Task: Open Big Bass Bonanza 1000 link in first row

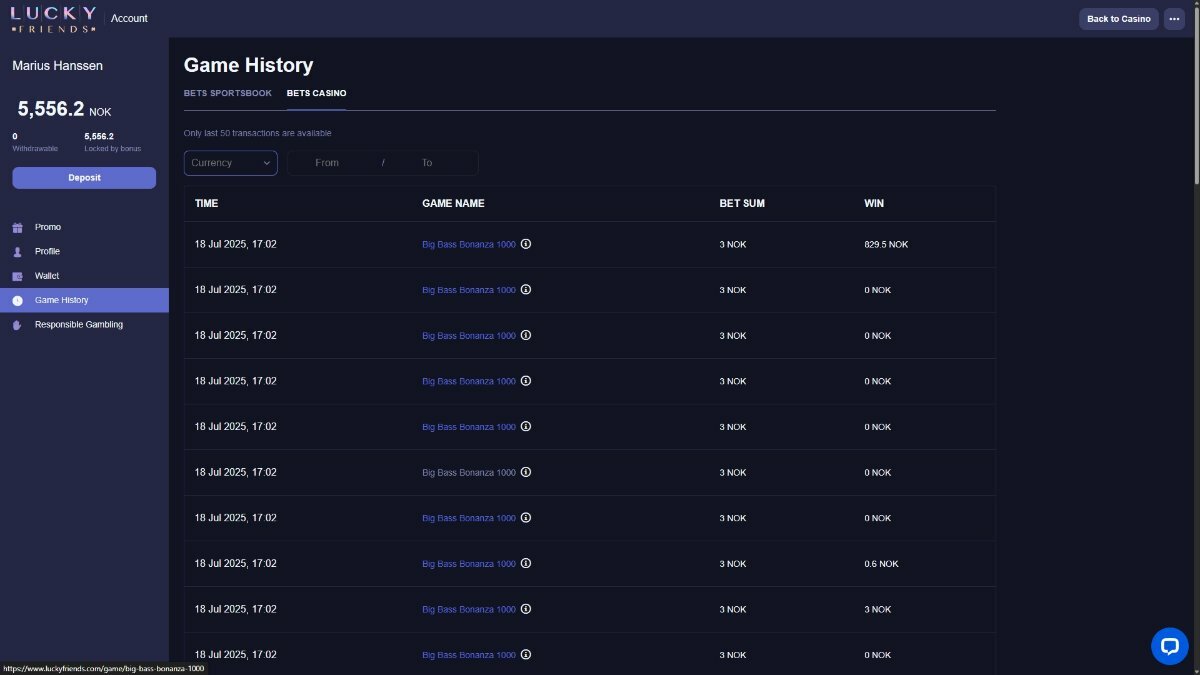Action: (x=469, y=245)
